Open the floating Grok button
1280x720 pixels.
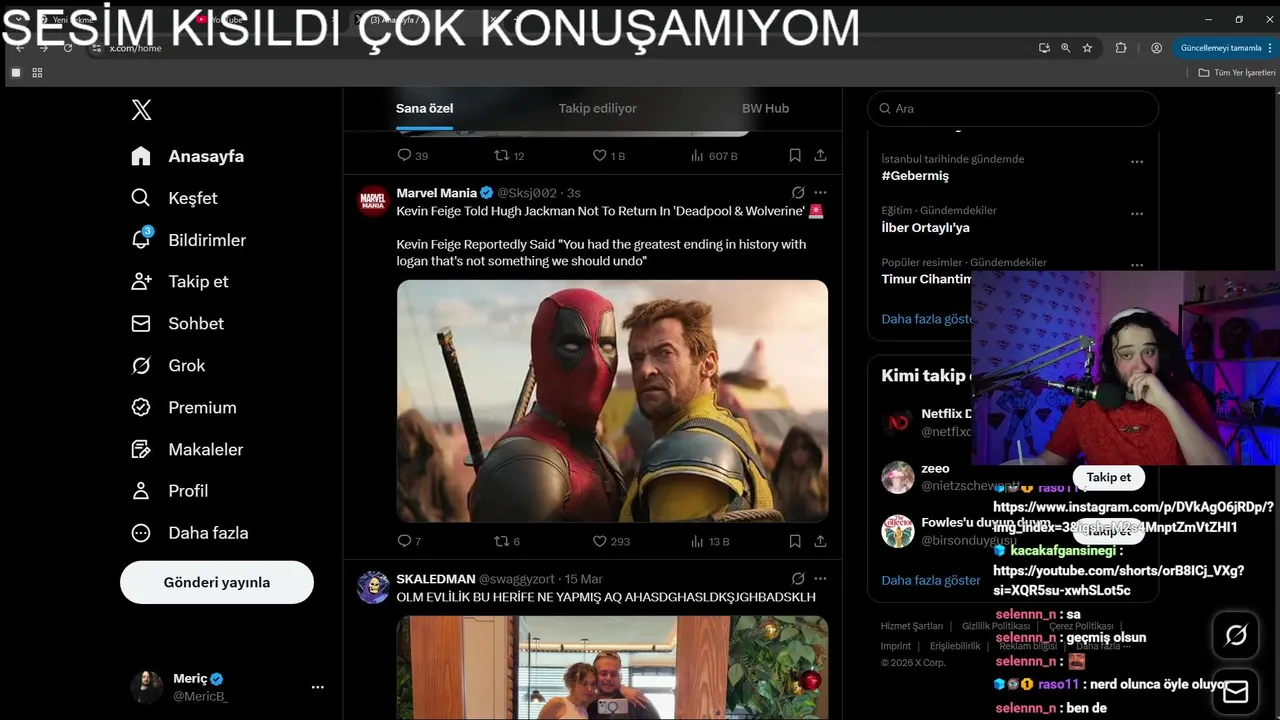(x=1236, y=635)
